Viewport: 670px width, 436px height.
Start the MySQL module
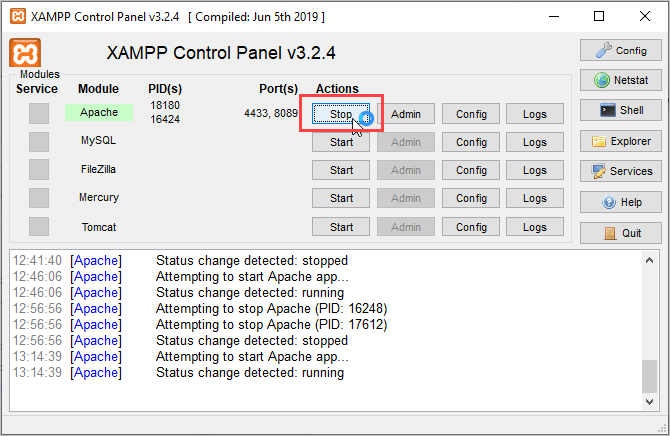pyautogui.click(x=341, y=142)
